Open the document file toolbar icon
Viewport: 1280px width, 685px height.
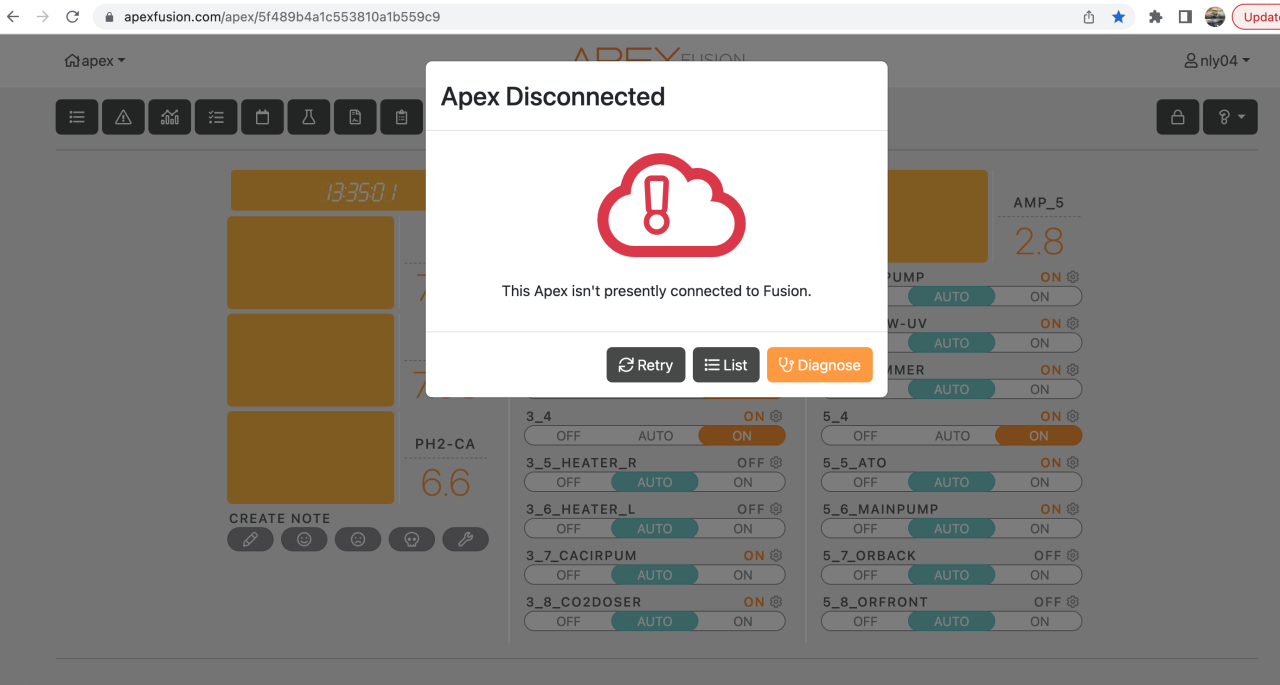[x=355, y=117]
